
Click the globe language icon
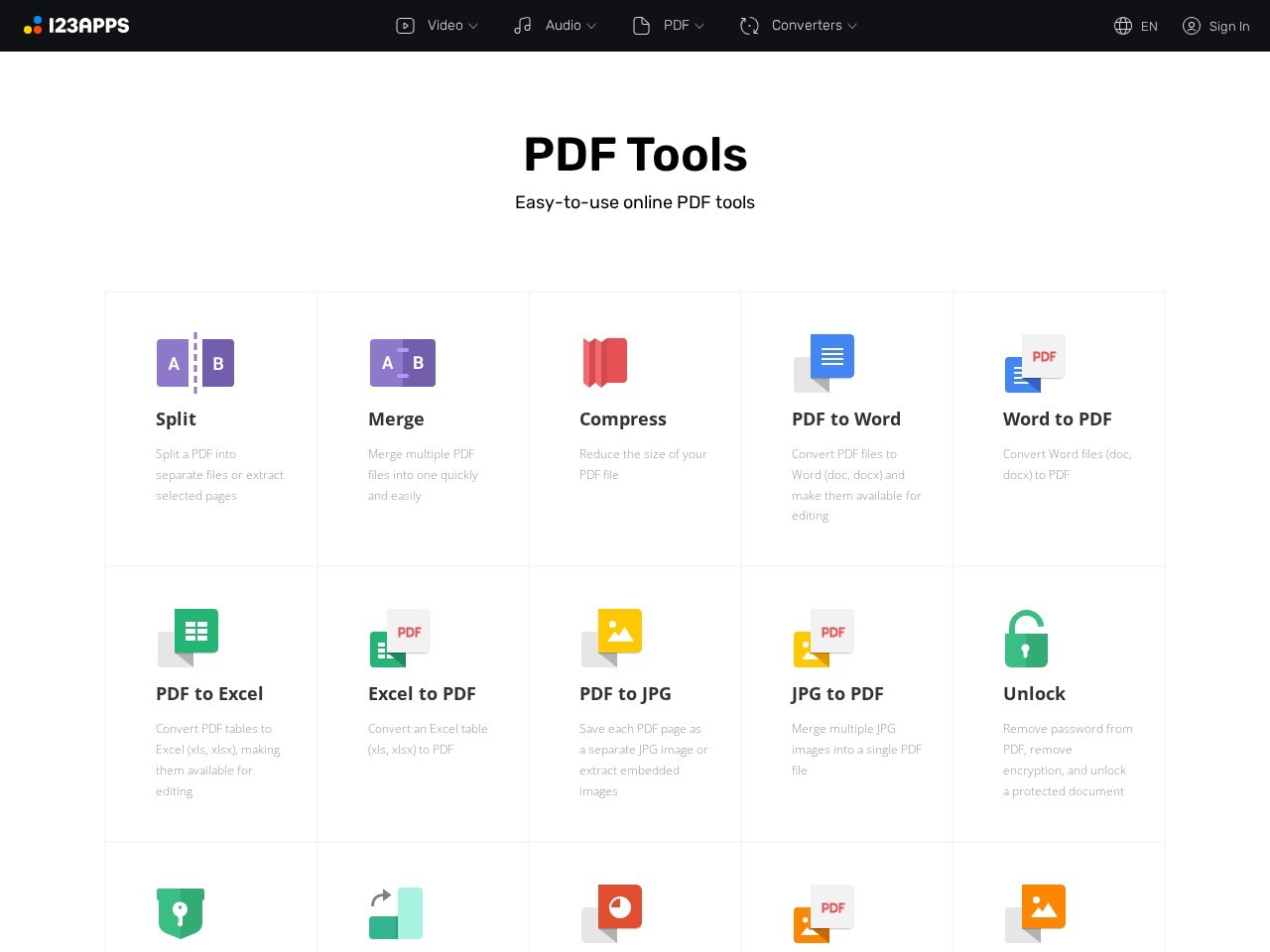click(x=1123, y=26)
